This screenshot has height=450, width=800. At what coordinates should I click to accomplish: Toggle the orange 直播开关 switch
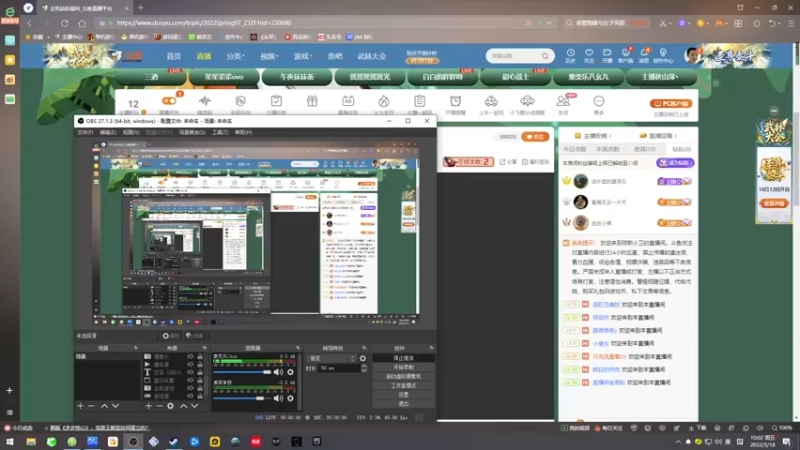point(169,101)
